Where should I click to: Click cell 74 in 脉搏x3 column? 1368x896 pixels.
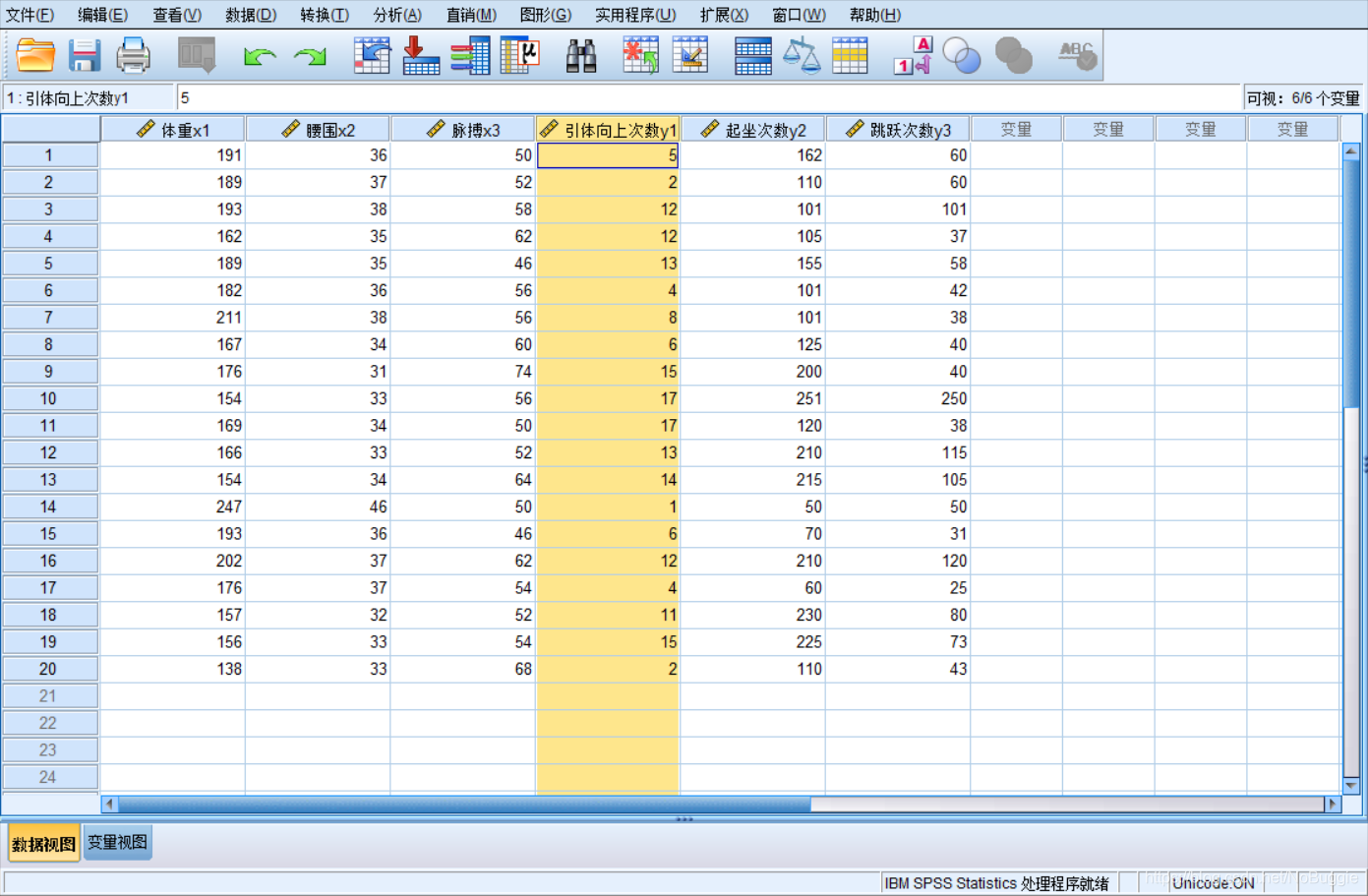point(463,372)
